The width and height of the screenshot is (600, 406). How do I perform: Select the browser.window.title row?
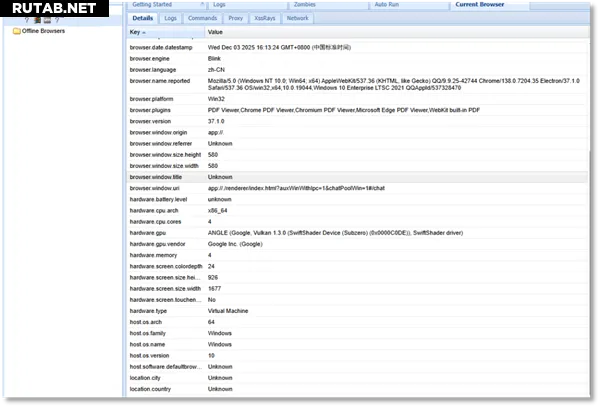300,177
